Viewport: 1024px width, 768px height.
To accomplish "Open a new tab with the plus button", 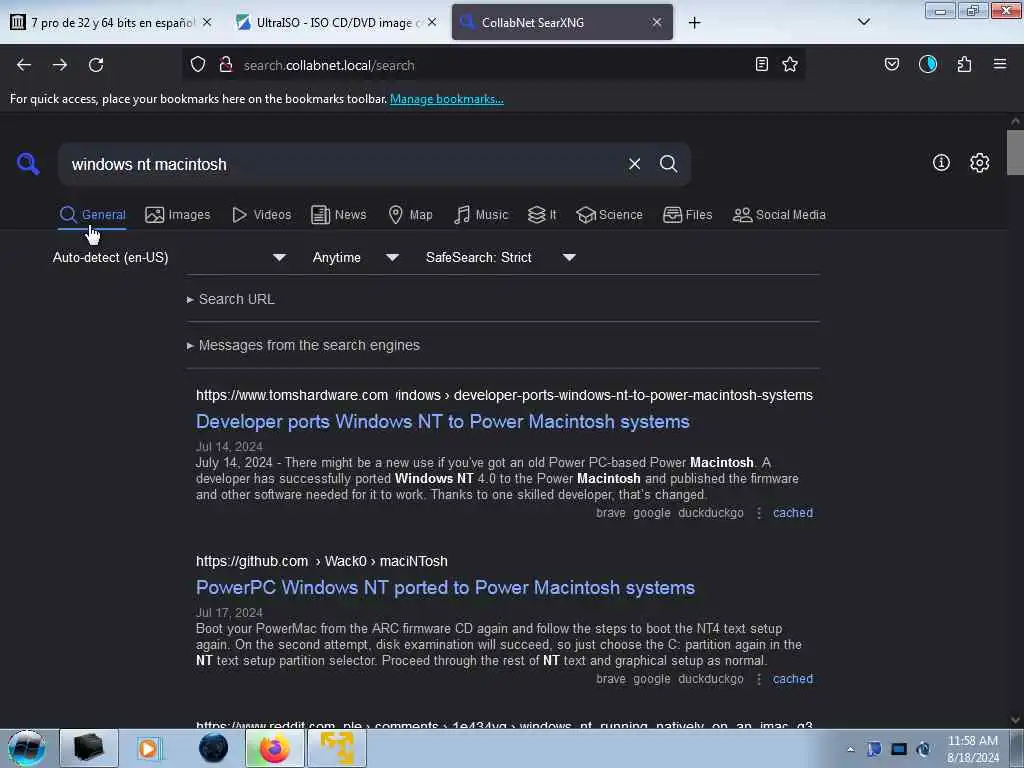I will point(695,23).
